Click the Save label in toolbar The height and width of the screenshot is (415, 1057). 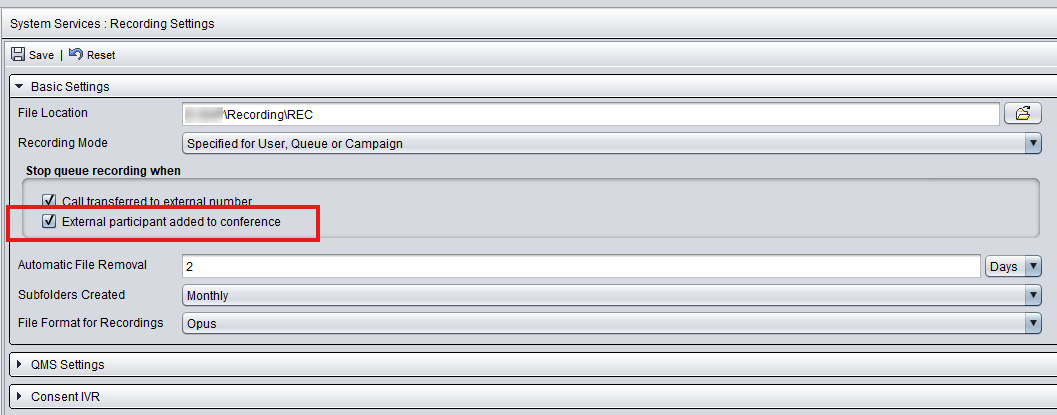pyautogui.click(x=41, y=55)
